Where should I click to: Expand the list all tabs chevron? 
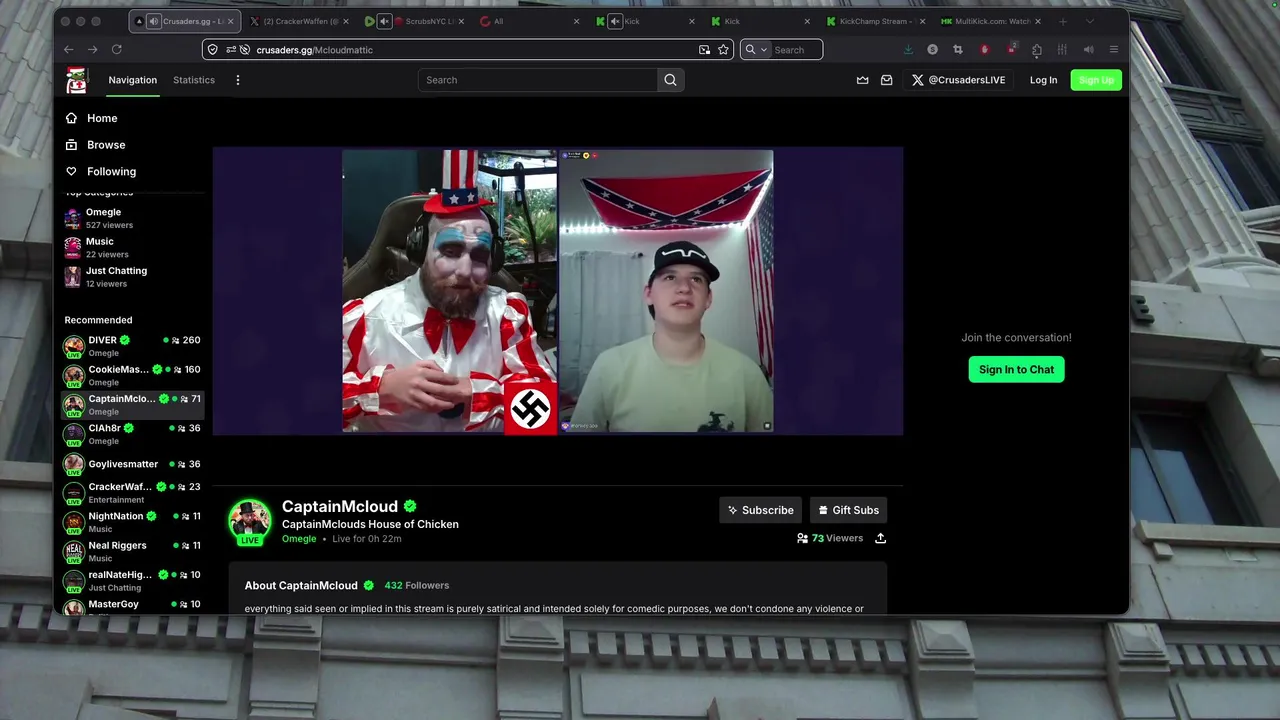[x=1090, y=21]
